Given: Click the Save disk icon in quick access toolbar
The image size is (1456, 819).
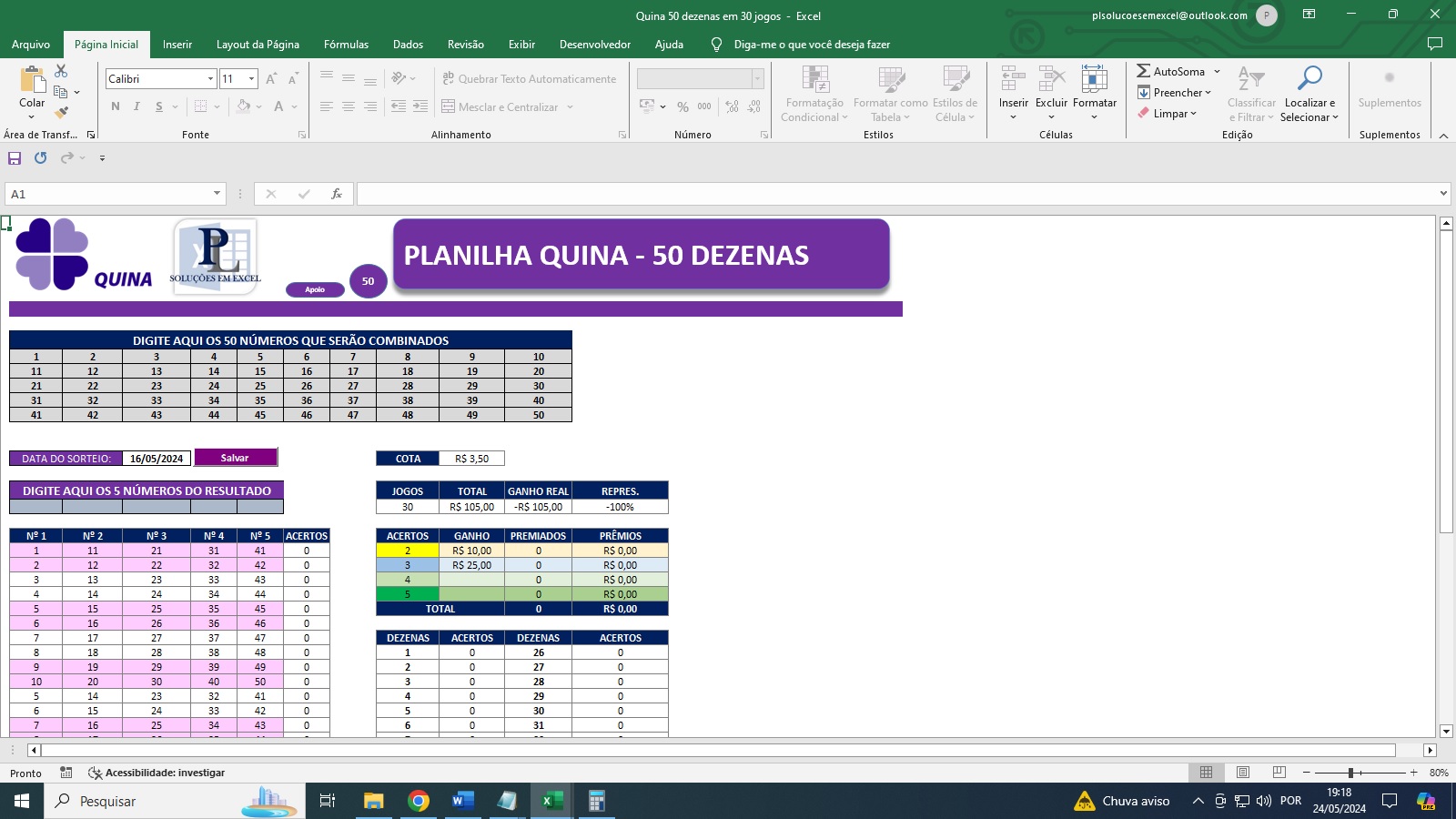Looking at the screenshot, I should click(15, 158).
